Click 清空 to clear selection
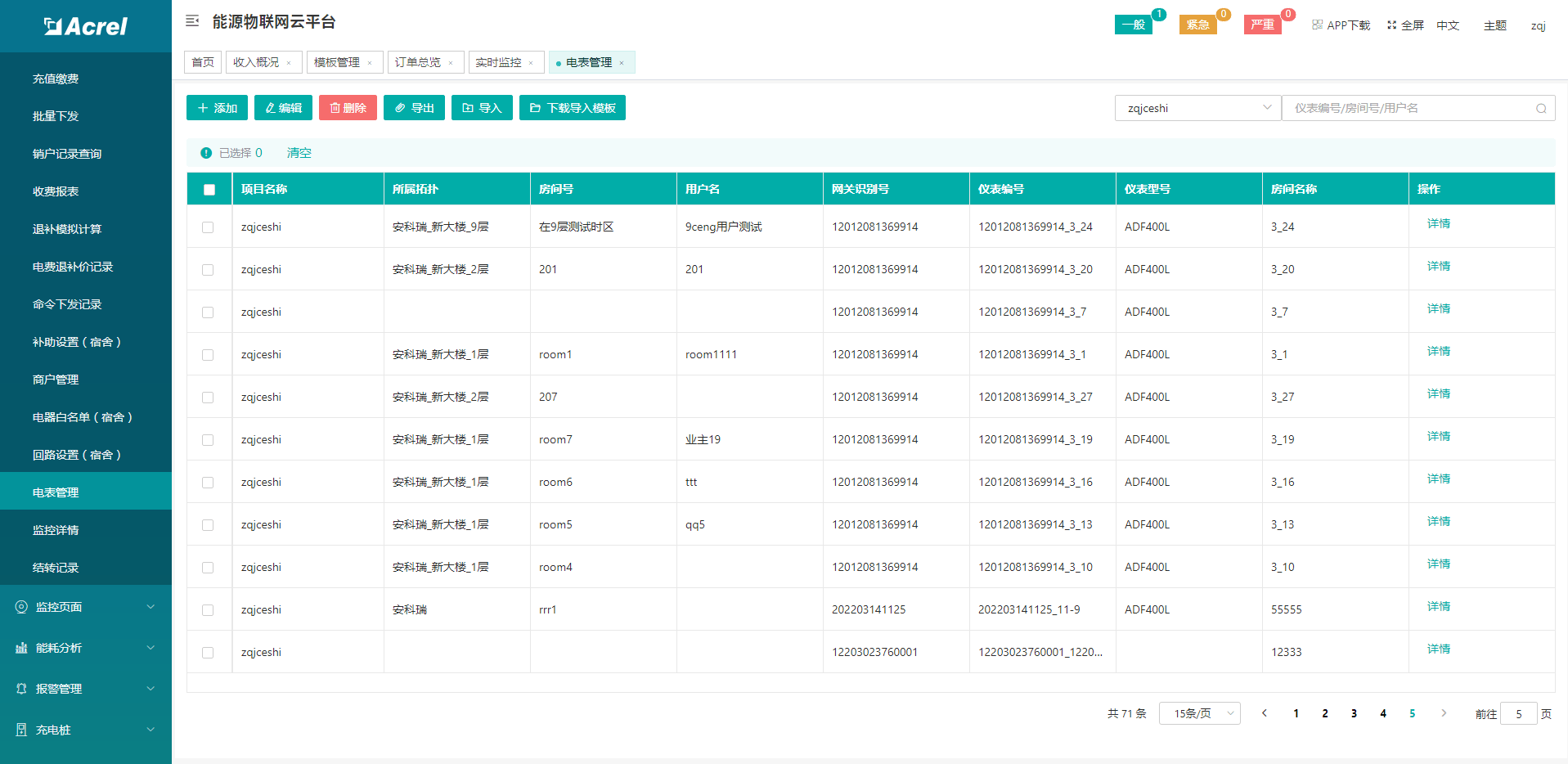Image resolution: width=1568 pixels, height=764 pixels. coord(299,153)
